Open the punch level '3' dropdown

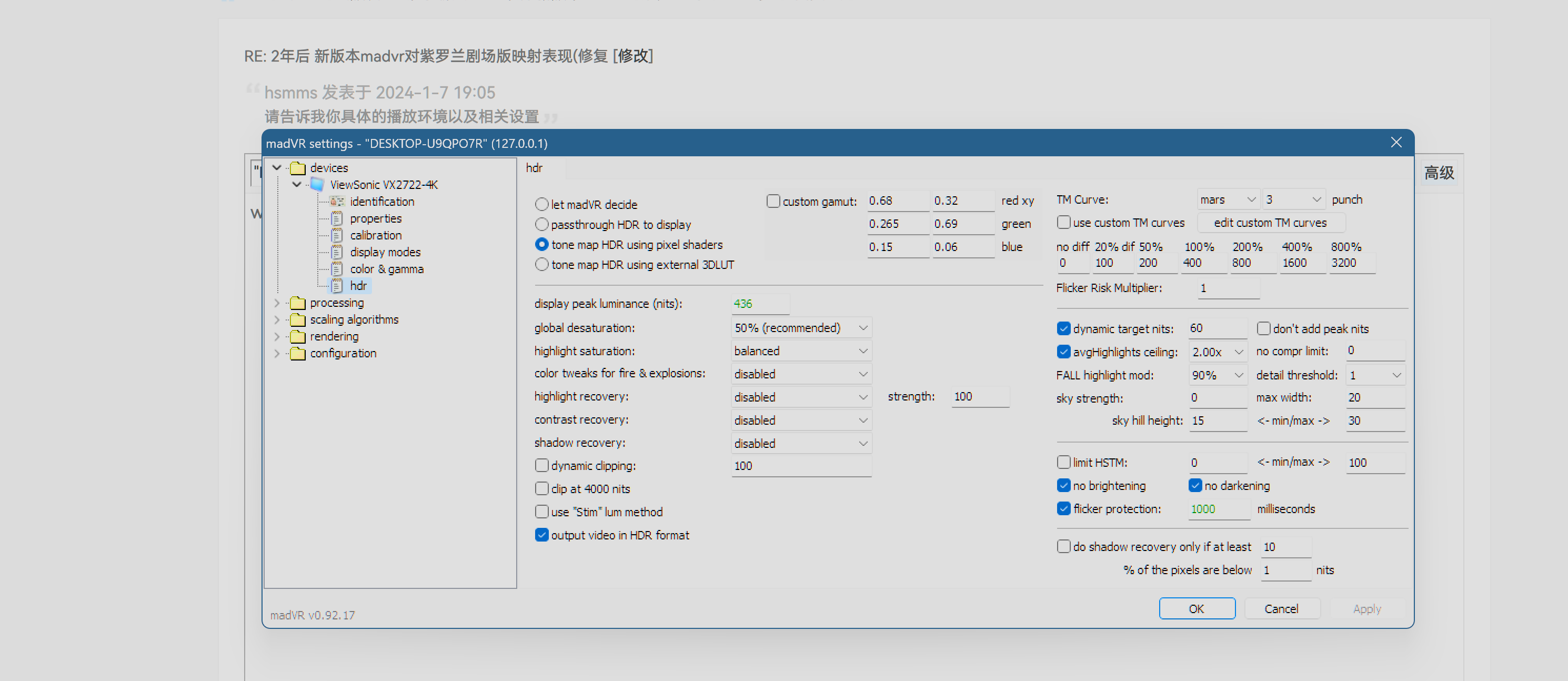click(x=1294, y=199)
